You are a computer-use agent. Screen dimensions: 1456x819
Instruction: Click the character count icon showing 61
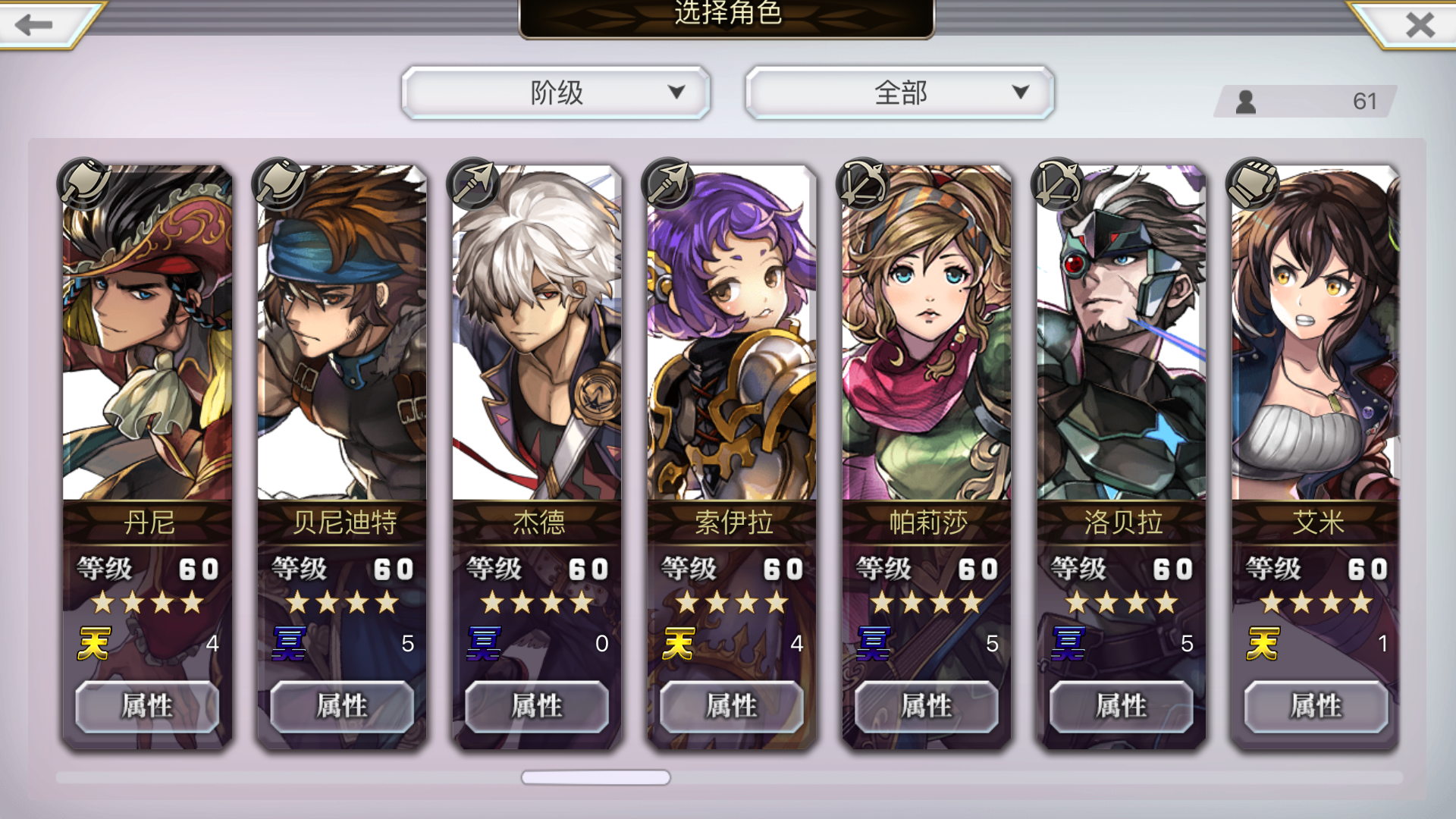point(1246,102)
